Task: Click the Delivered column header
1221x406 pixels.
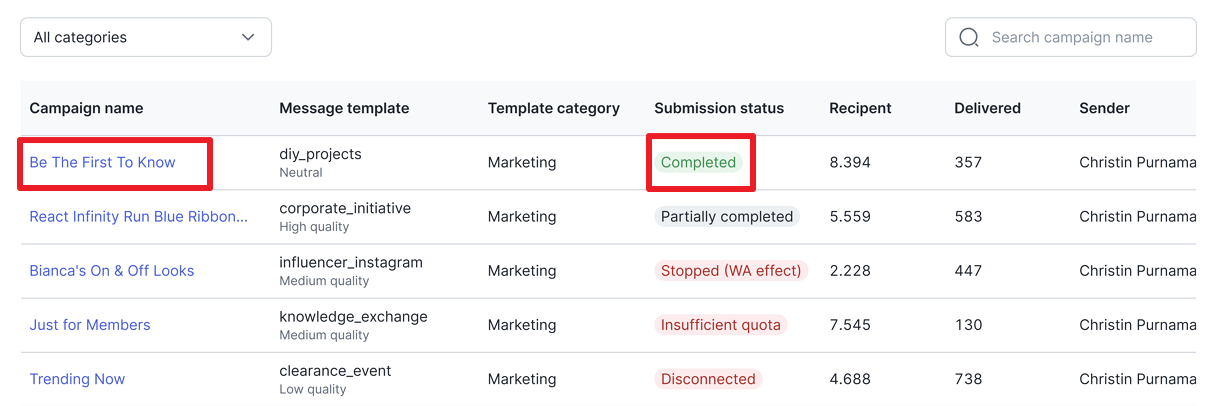Action: [x=987, y=108]
